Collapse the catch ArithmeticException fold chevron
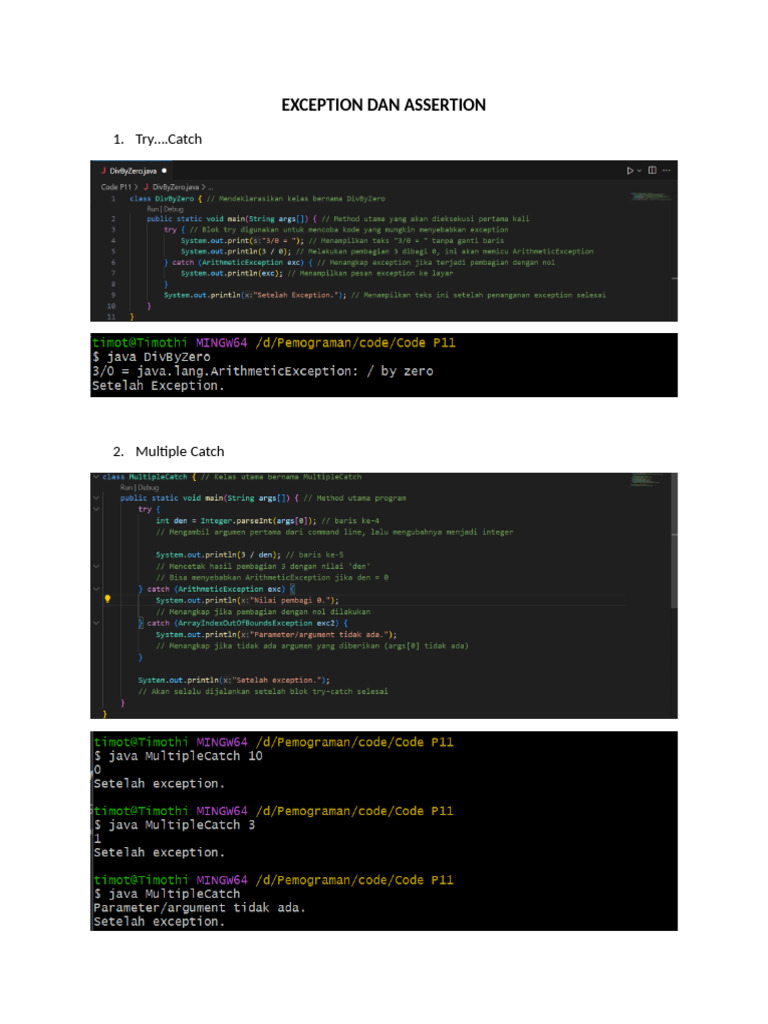Image resolution: width=768 pixels, height=1024 pixels. (x=96, y=589)
